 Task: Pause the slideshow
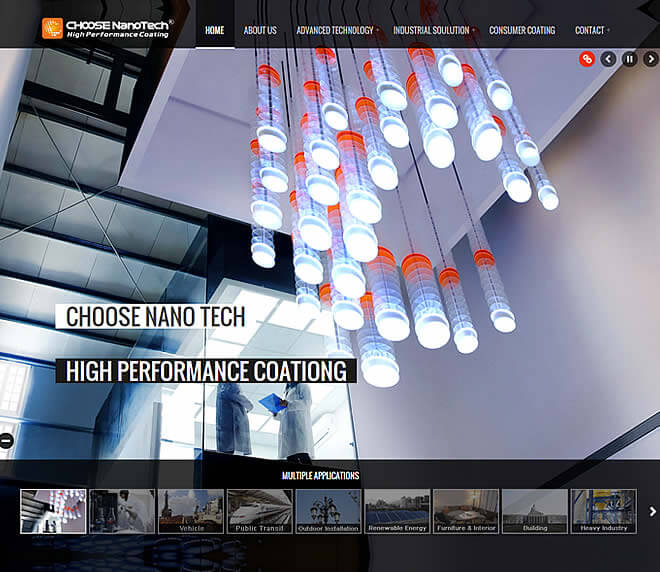coord(630,59)
